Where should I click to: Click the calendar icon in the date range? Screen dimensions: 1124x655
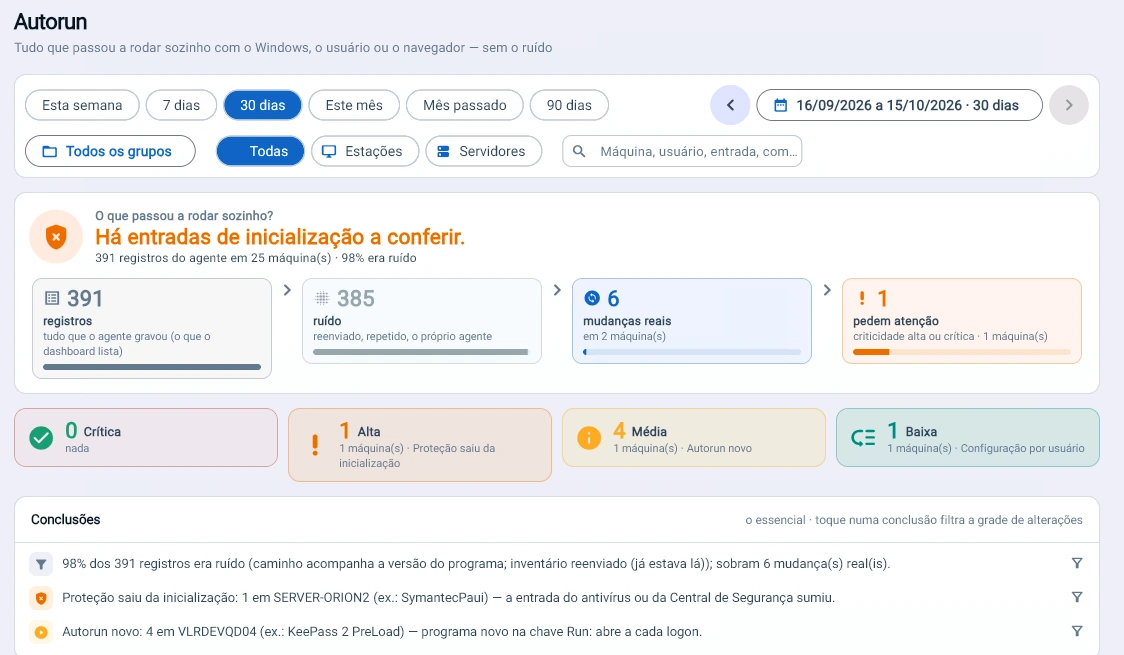[x=781, y=105]
